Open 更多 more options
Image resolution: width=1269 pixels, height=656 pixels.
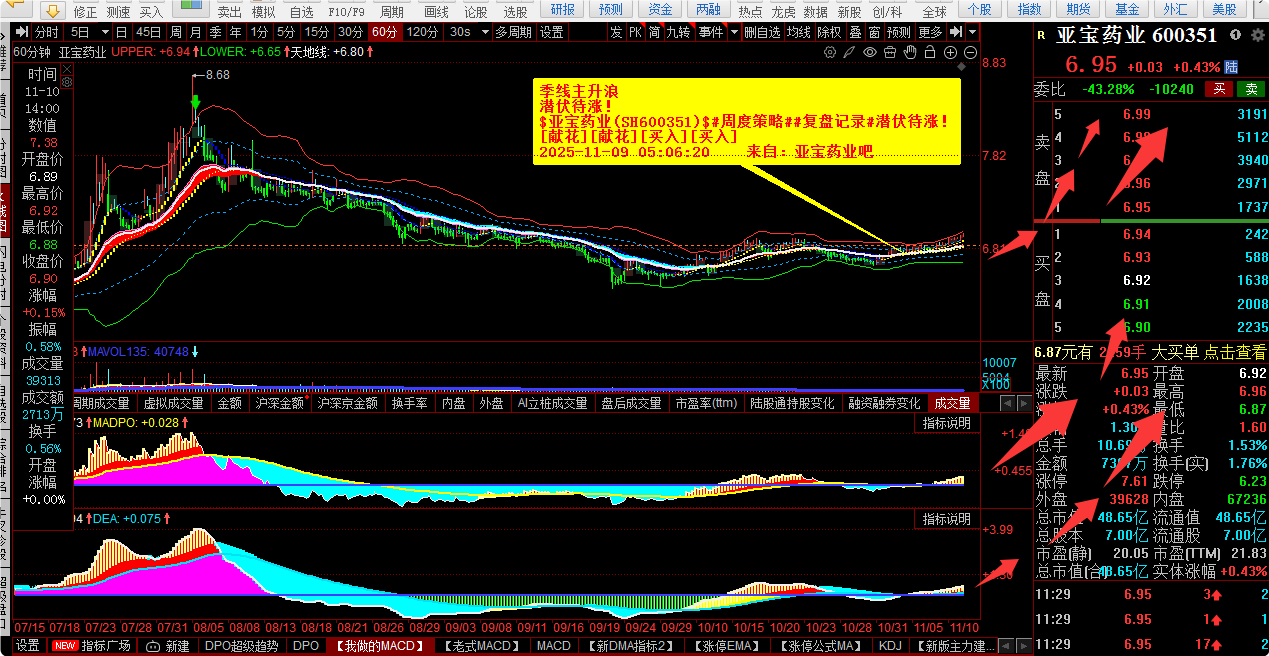[x=930, y=31]
